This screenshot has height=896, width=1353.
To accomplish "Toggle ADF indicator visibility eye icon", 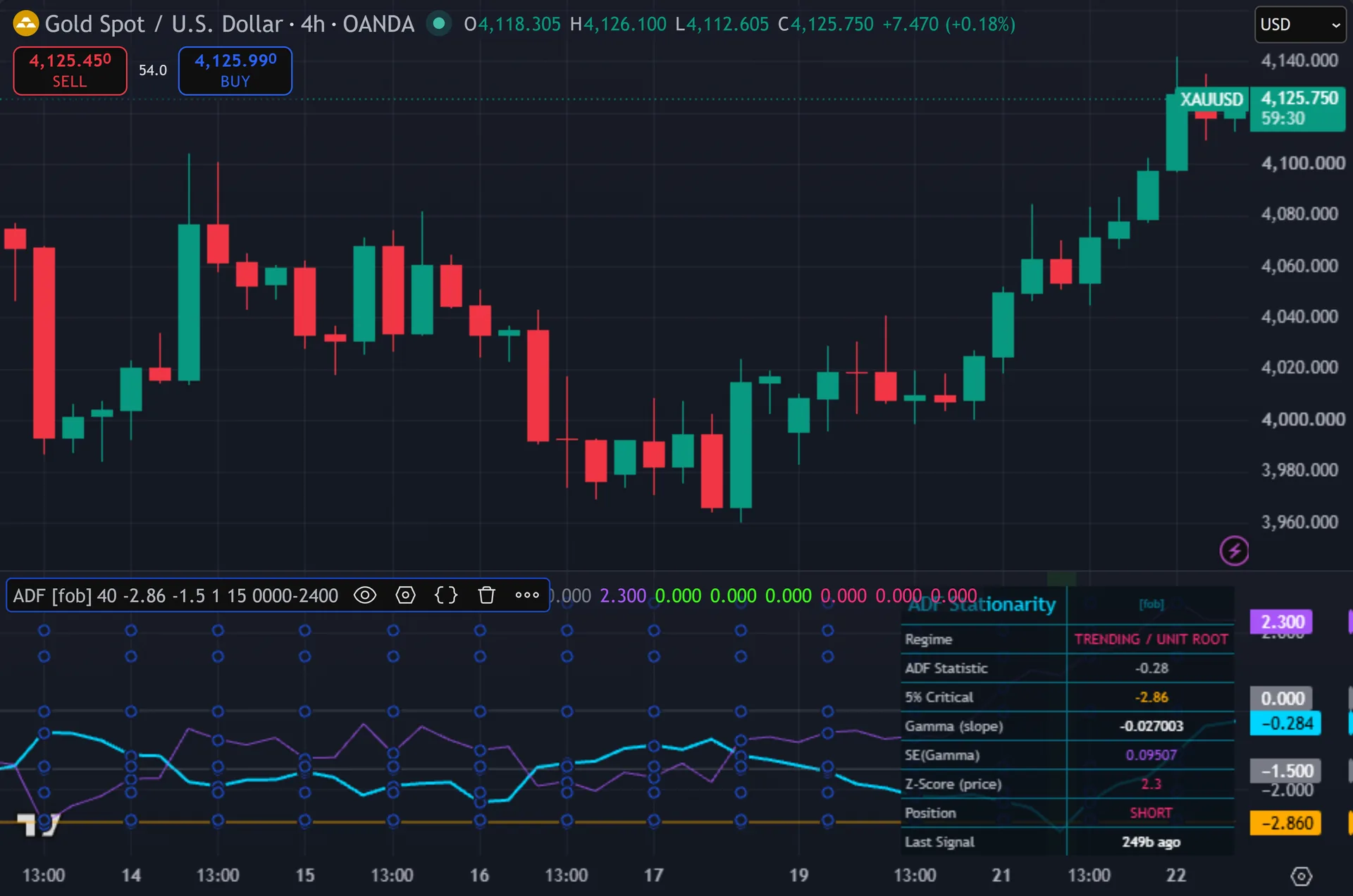I will click(365, 595).
